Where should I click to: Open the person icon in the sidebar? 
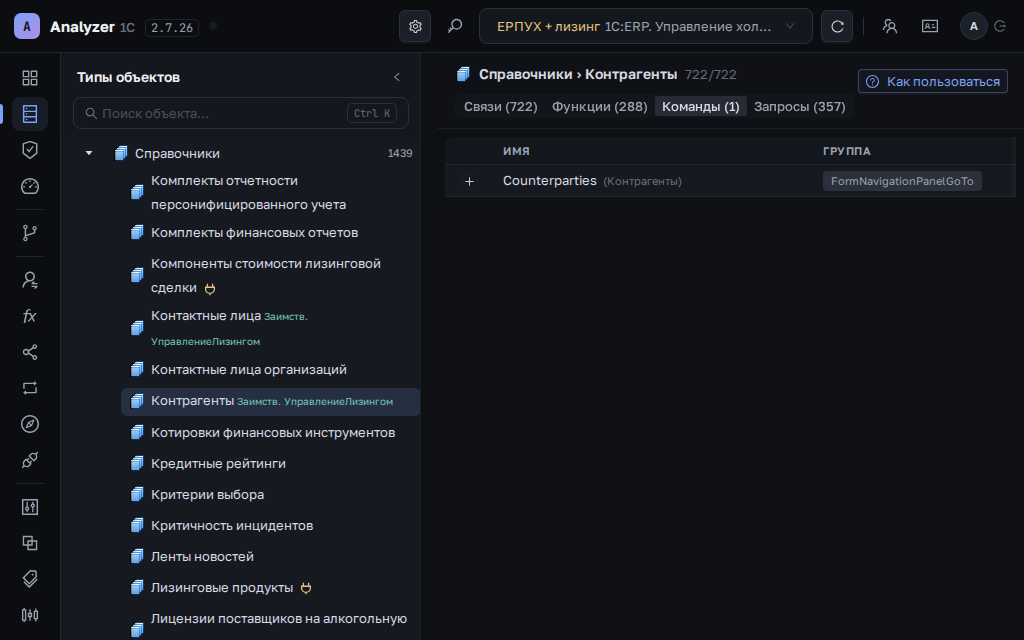click(30, 280)
